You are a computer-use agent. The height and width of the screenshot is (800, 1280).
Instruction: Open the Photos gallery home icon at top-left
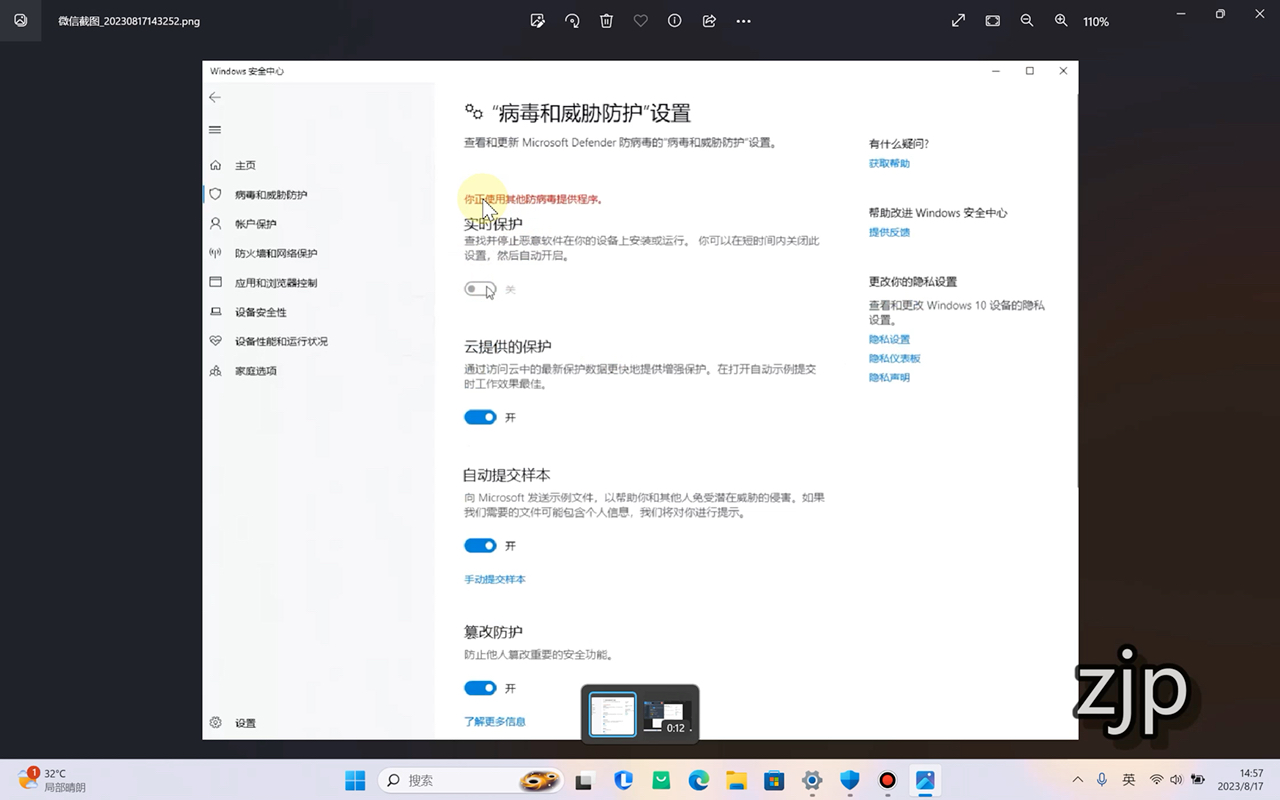tap(20, 20)
